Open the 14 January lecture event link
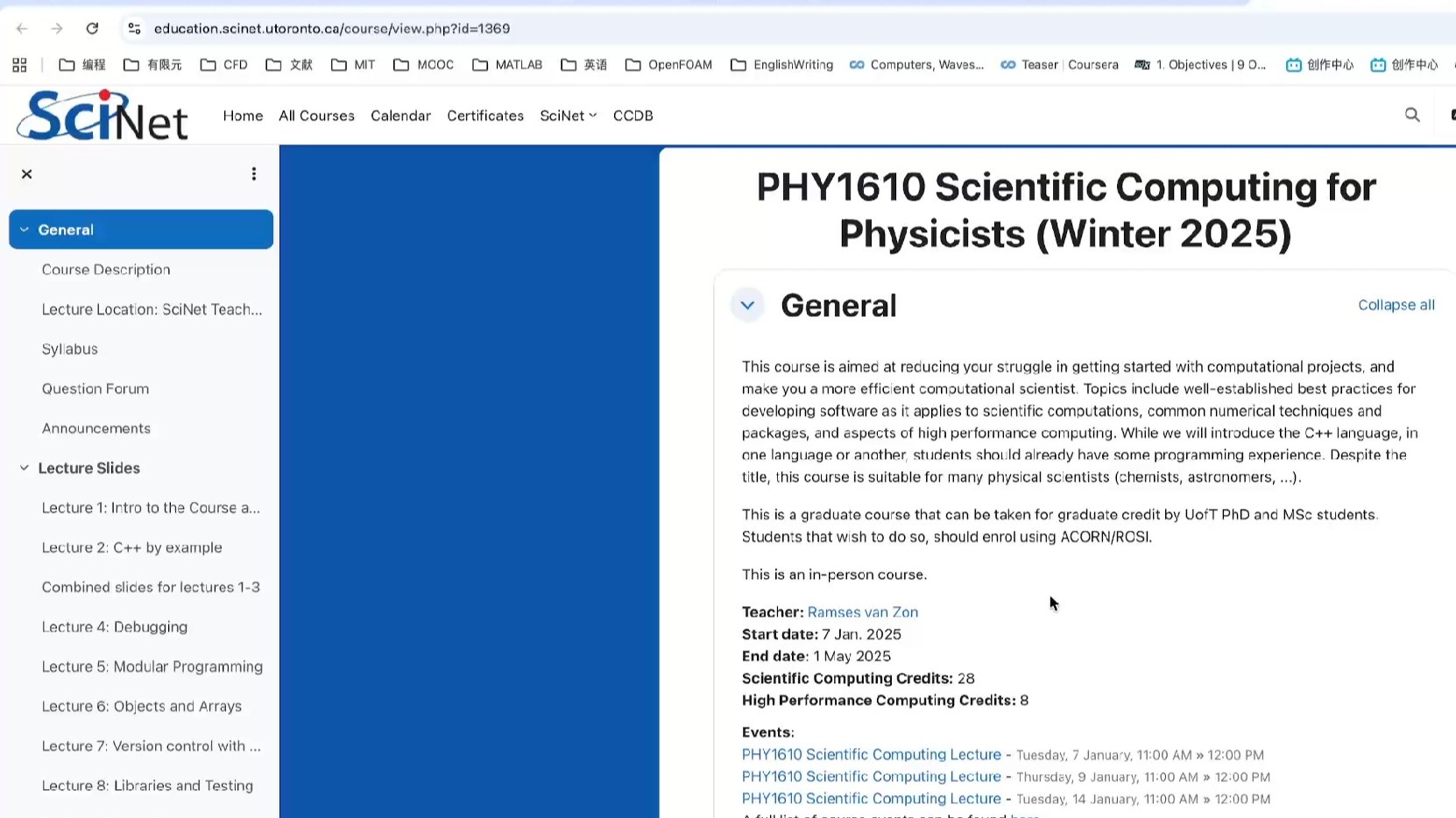 (872, 798)
